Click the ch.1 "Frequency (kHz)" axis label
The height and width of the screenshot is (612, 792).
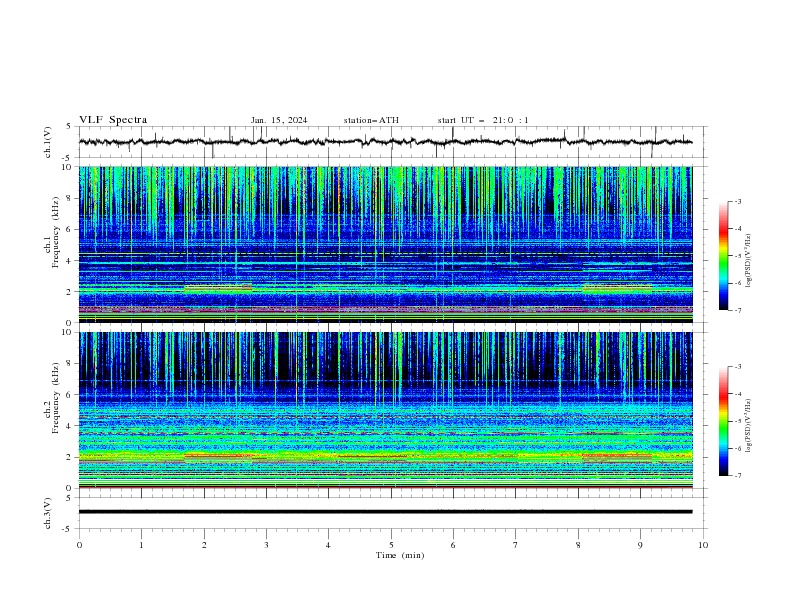pyautogui.click(x=56, y=232)
